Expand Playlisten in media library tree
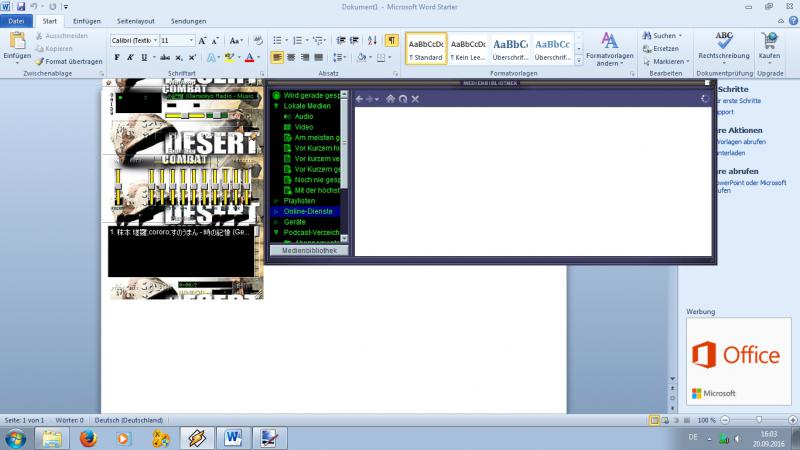 [276, 201]
